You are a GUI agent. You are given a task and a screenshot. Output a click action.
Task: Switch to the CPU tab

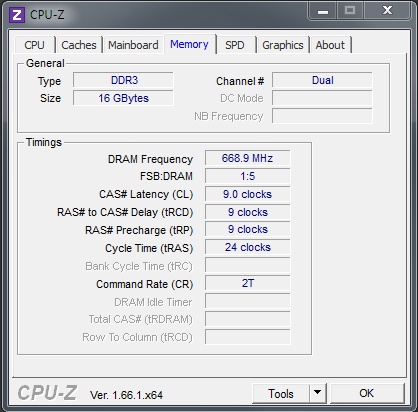coord(34,45)
